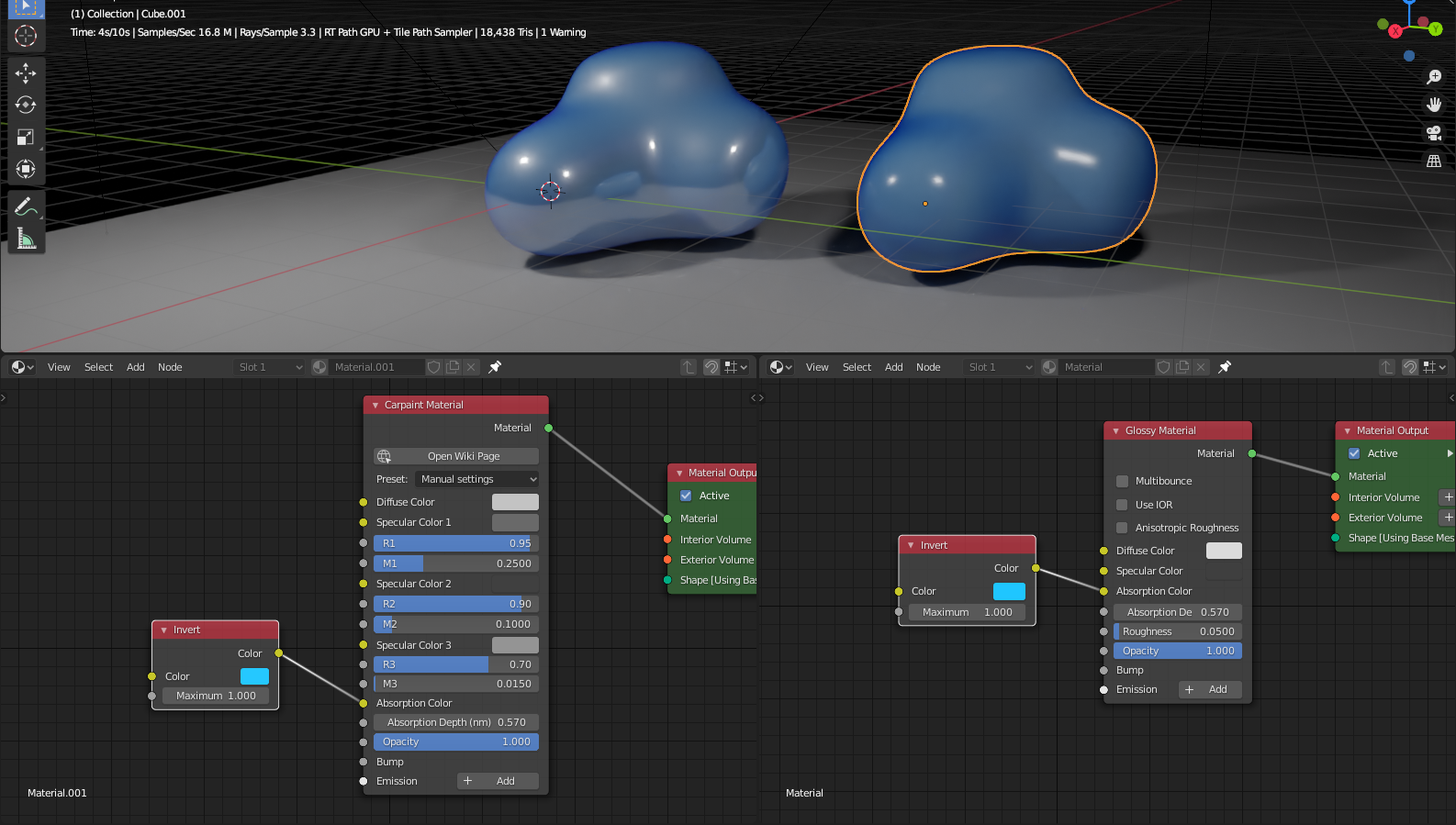Select the Move tool in viewport toolbar
The height and width of the screenshot is (825, 1456).
[x=26, y=72]
